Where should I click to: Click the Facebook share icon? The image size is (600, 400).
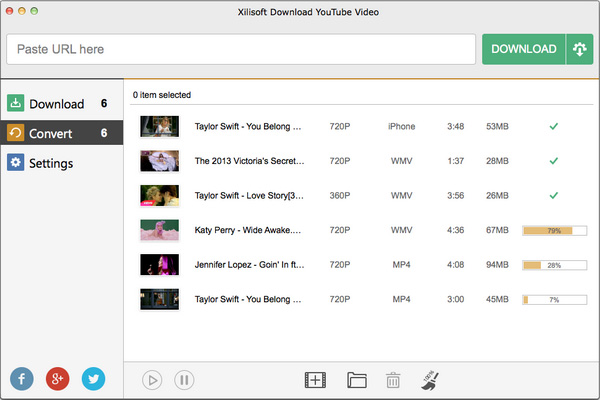[23, 378]
